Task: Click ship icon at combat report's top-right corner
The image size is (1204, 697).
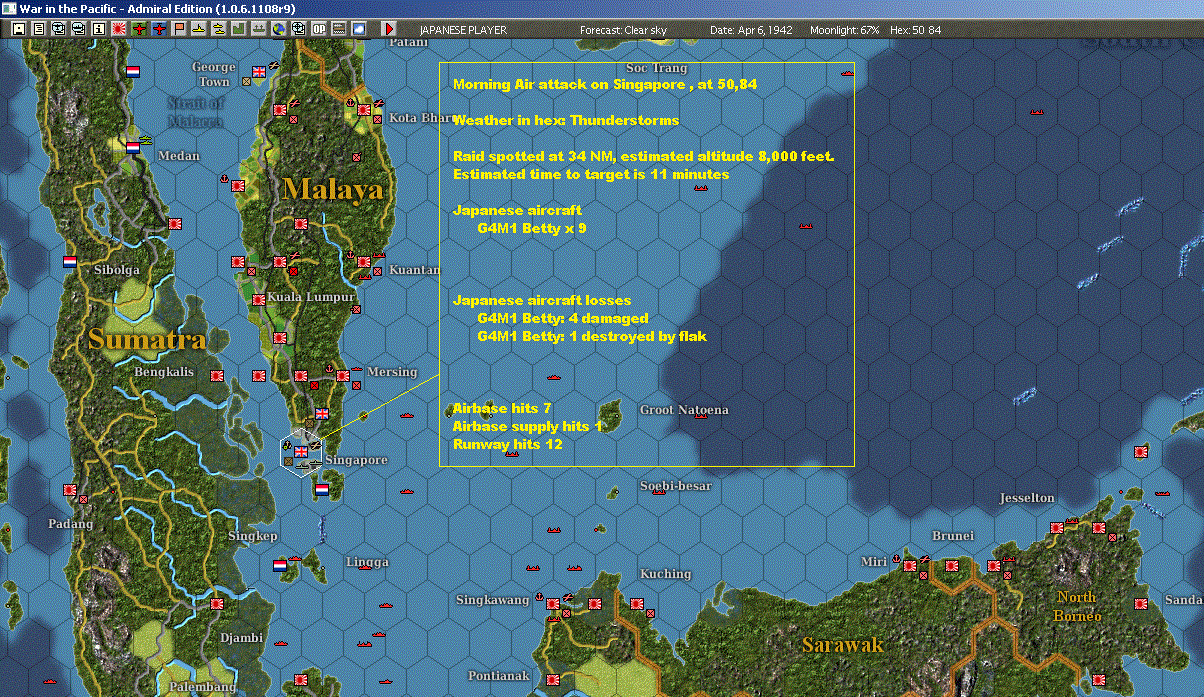Action: tap(848, 72)
